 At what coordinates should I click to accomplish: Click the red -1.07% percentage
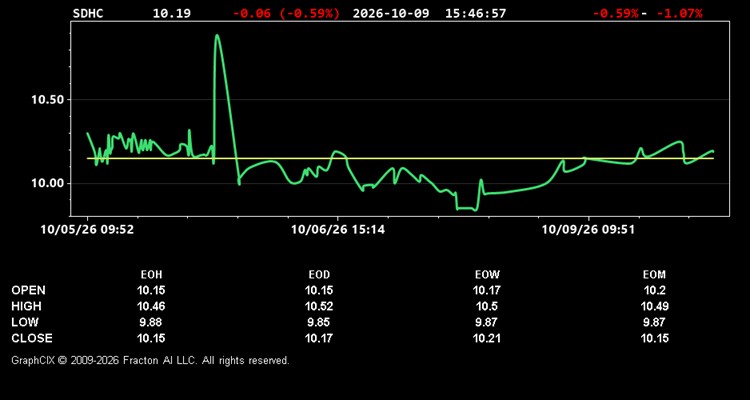click(679, 13)
